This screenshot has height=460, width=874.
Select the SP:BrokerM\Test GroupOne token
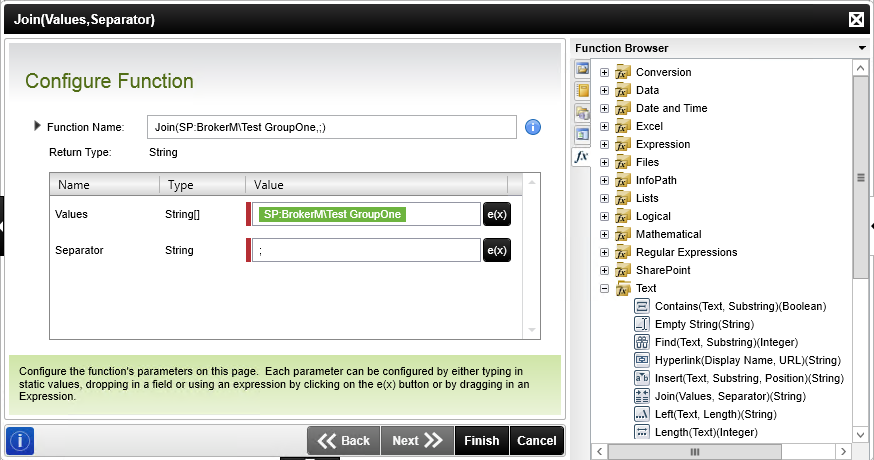tap(332, 214)
